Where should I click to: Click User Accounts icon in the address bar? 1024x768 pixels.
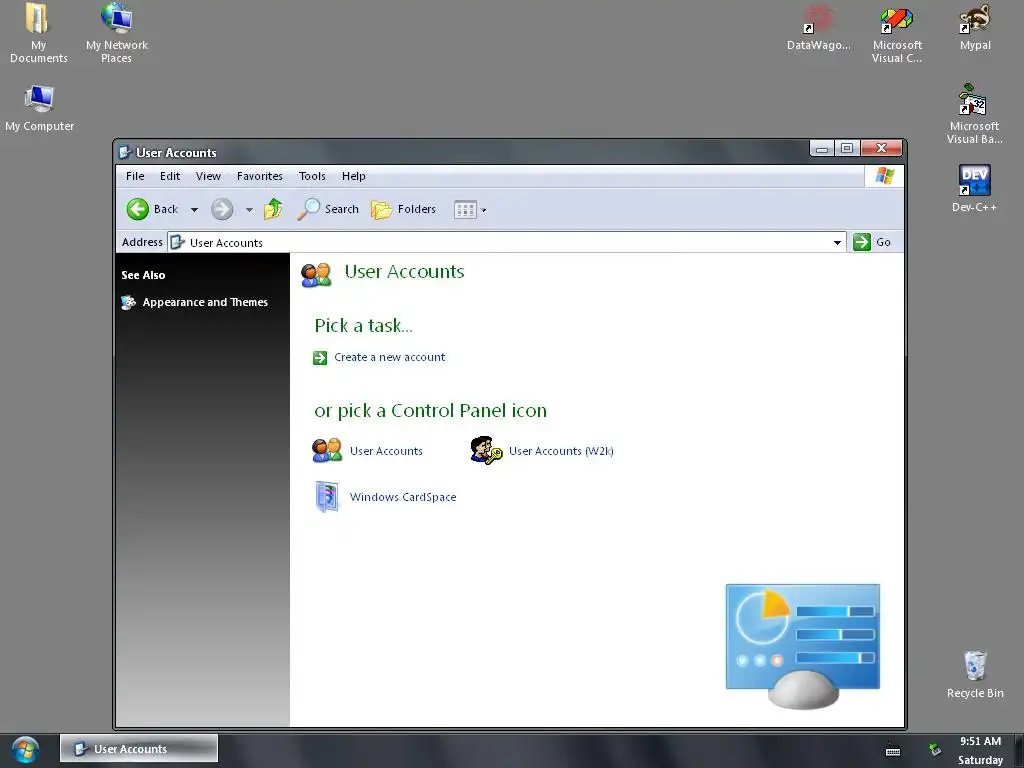[x=177, y=242]
